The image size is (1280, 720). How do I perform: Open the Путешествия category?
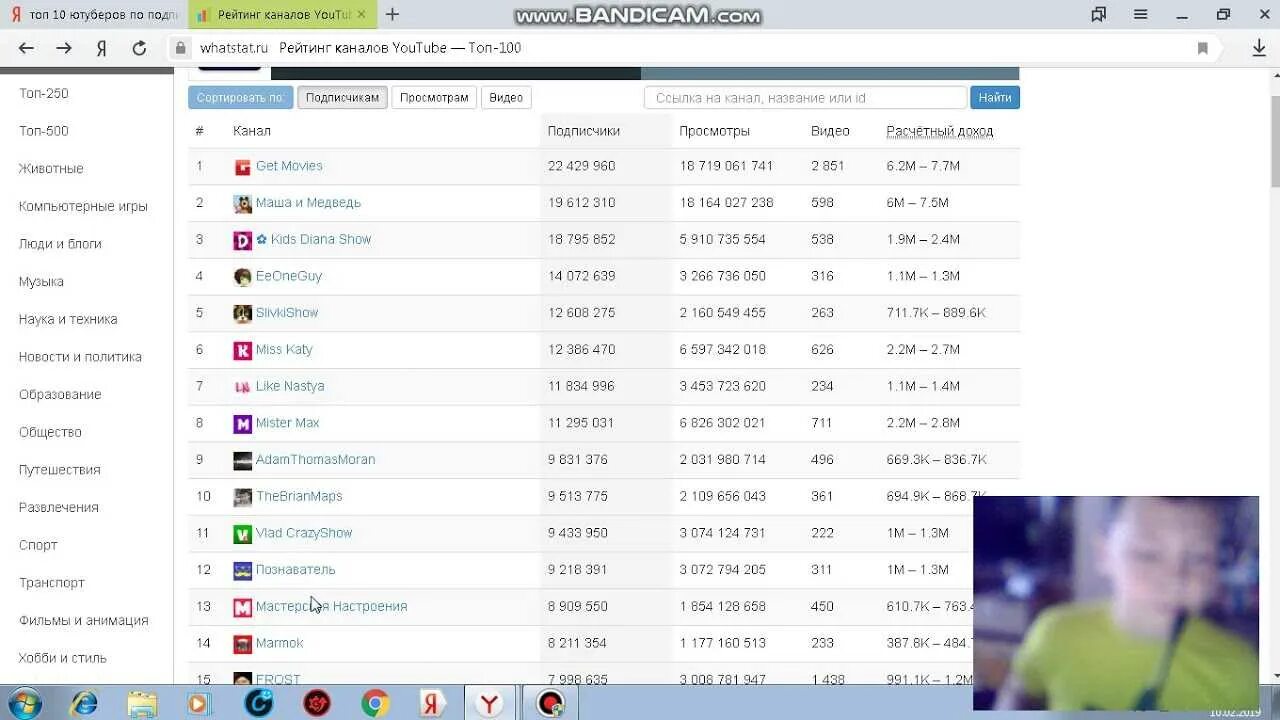click(x=60, y=470)
